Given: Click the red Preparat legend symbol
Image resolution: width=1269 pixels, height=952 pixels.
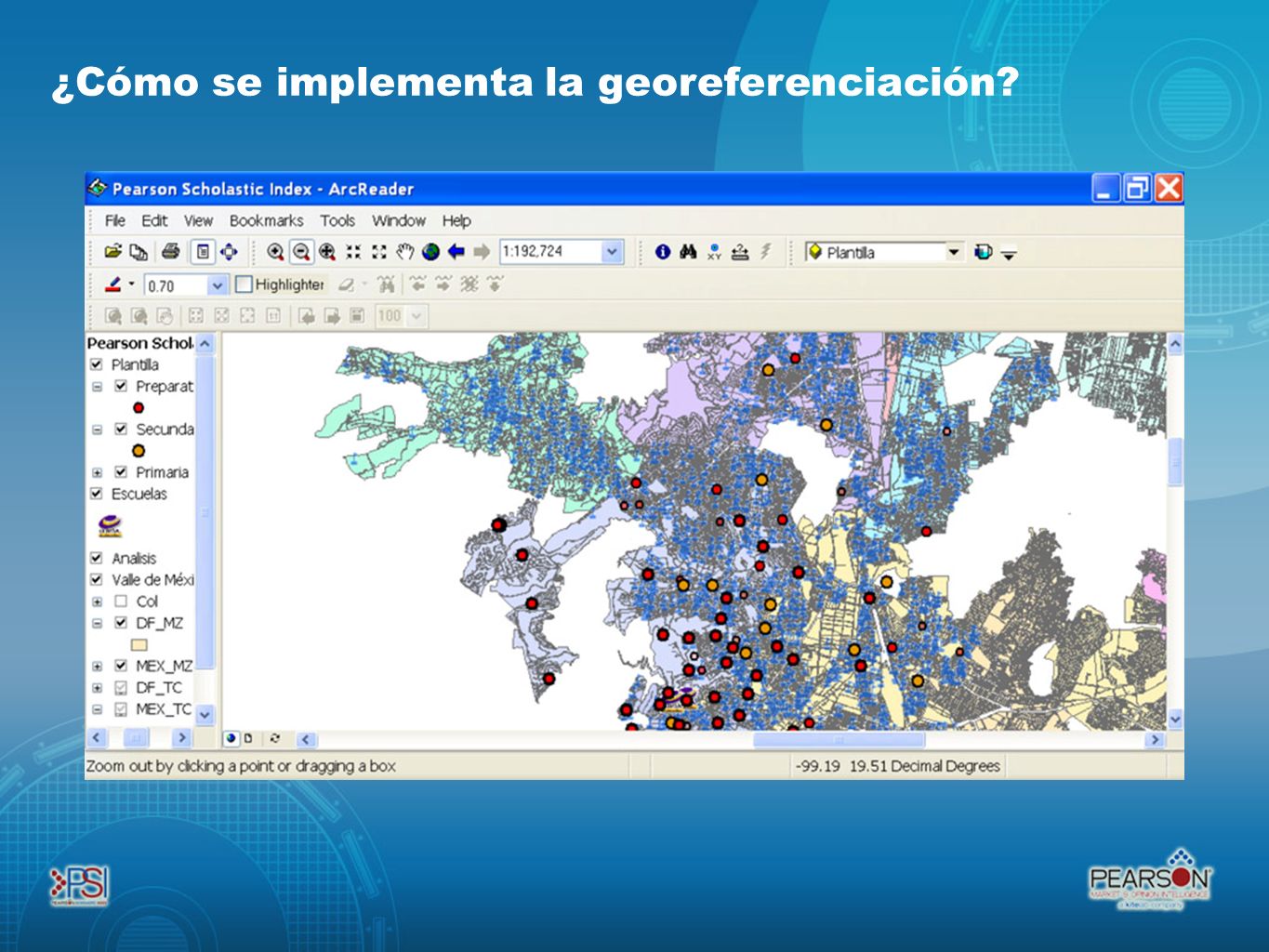Looking at the screenshot, I should tap(139, 407).
